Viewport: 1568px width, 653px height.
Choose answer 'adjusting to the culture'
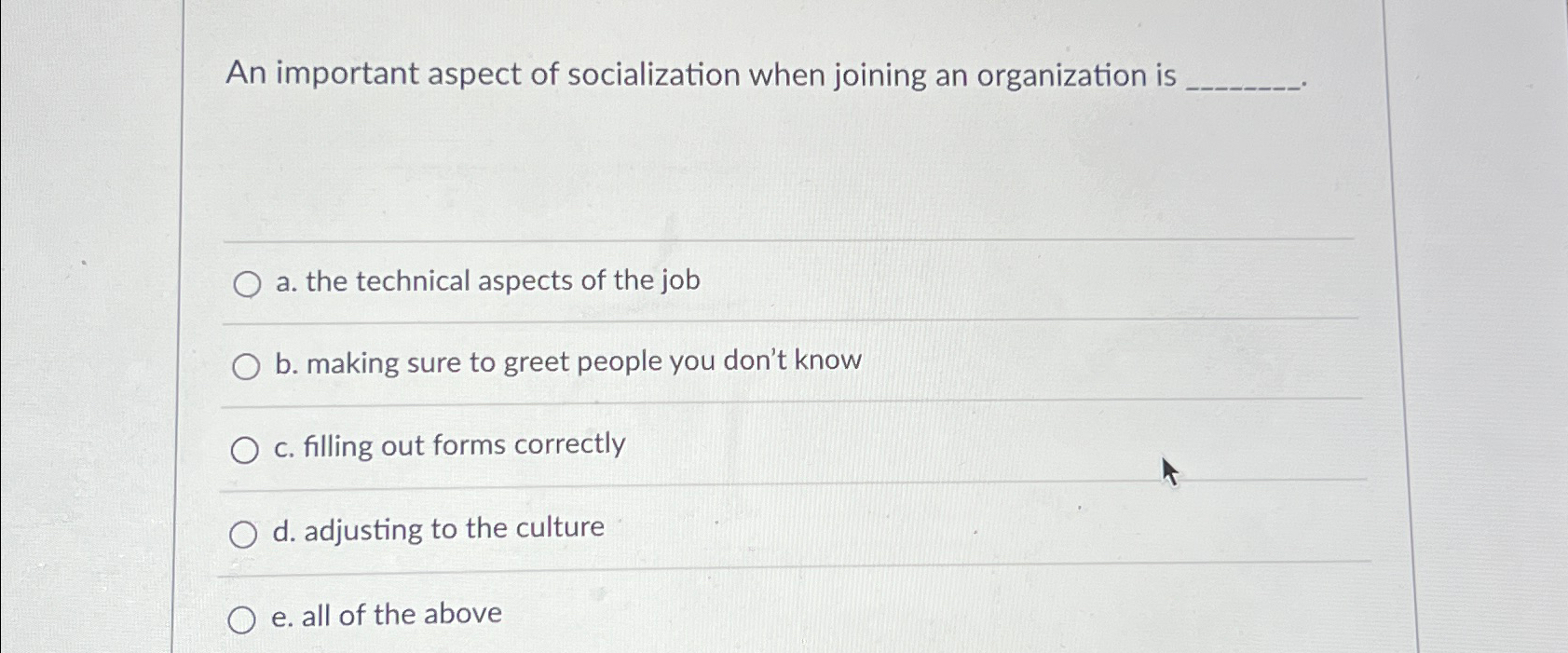click(x=436, y=529)
